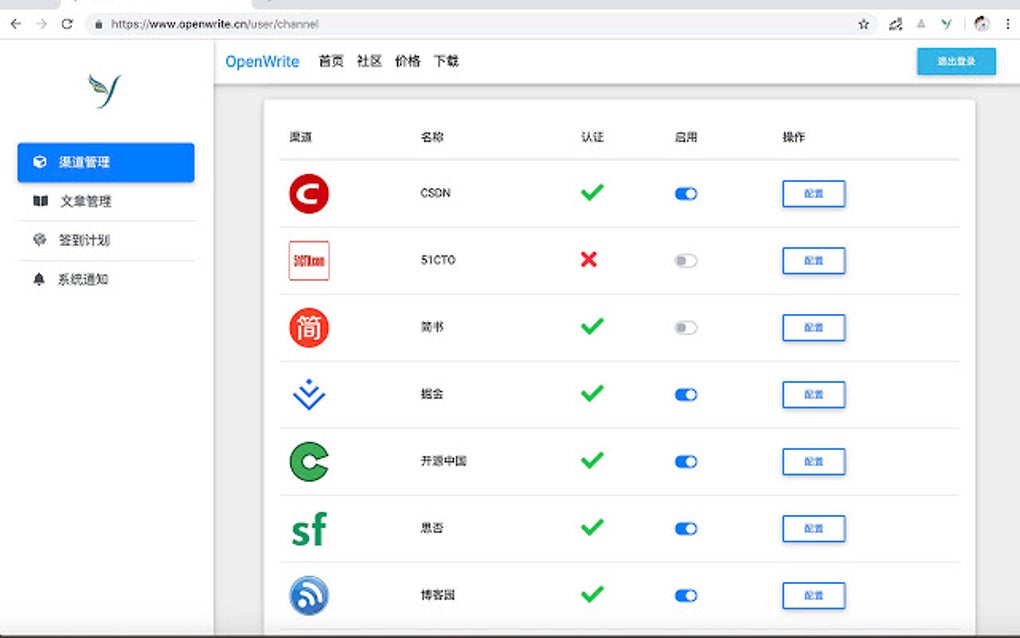Click the 掘金 (Juejin) channel icon
Viewport: 1020px width, 638px height.
(309, 394)
